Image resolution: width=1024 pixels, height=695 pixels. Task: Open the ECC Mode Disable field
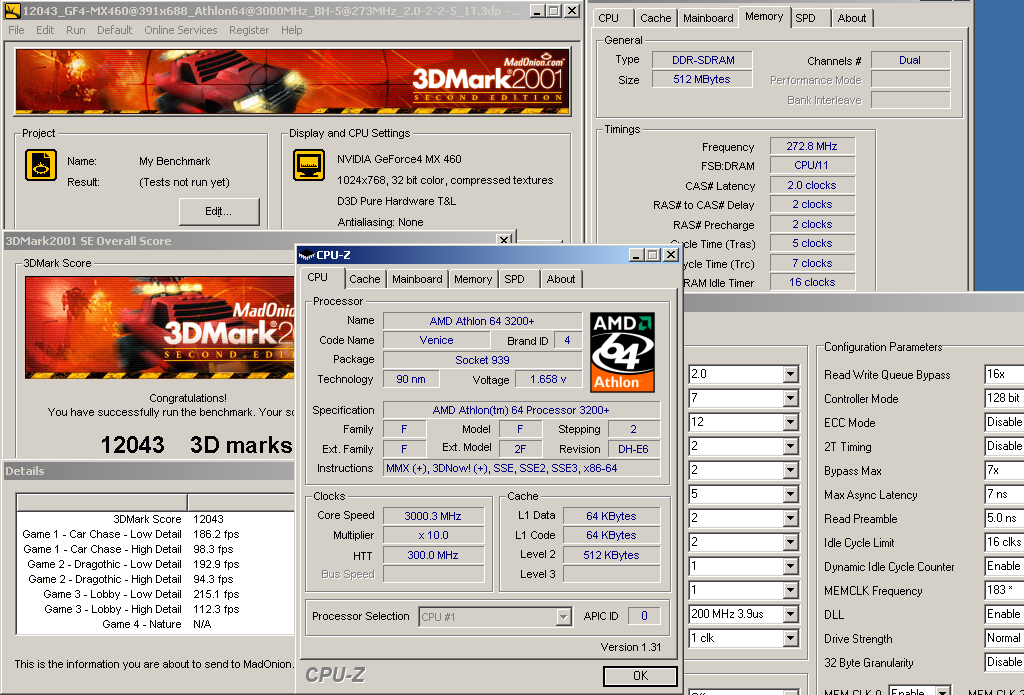click(1004, 422)
